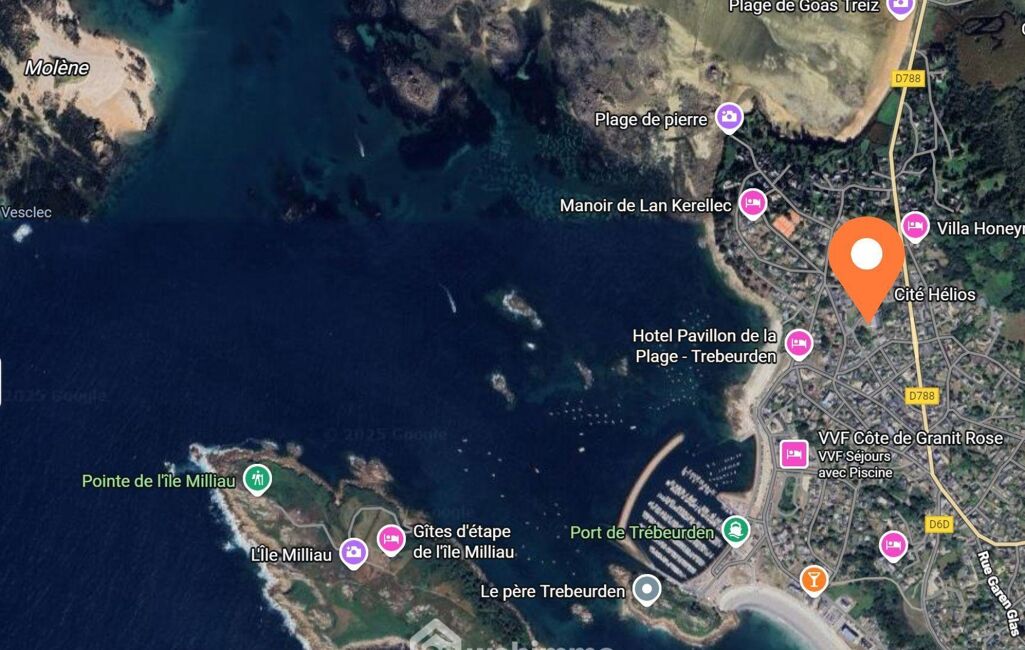Screen dimensions: 1025x650
Task: Click the D6D road badge
Action: 939,524
